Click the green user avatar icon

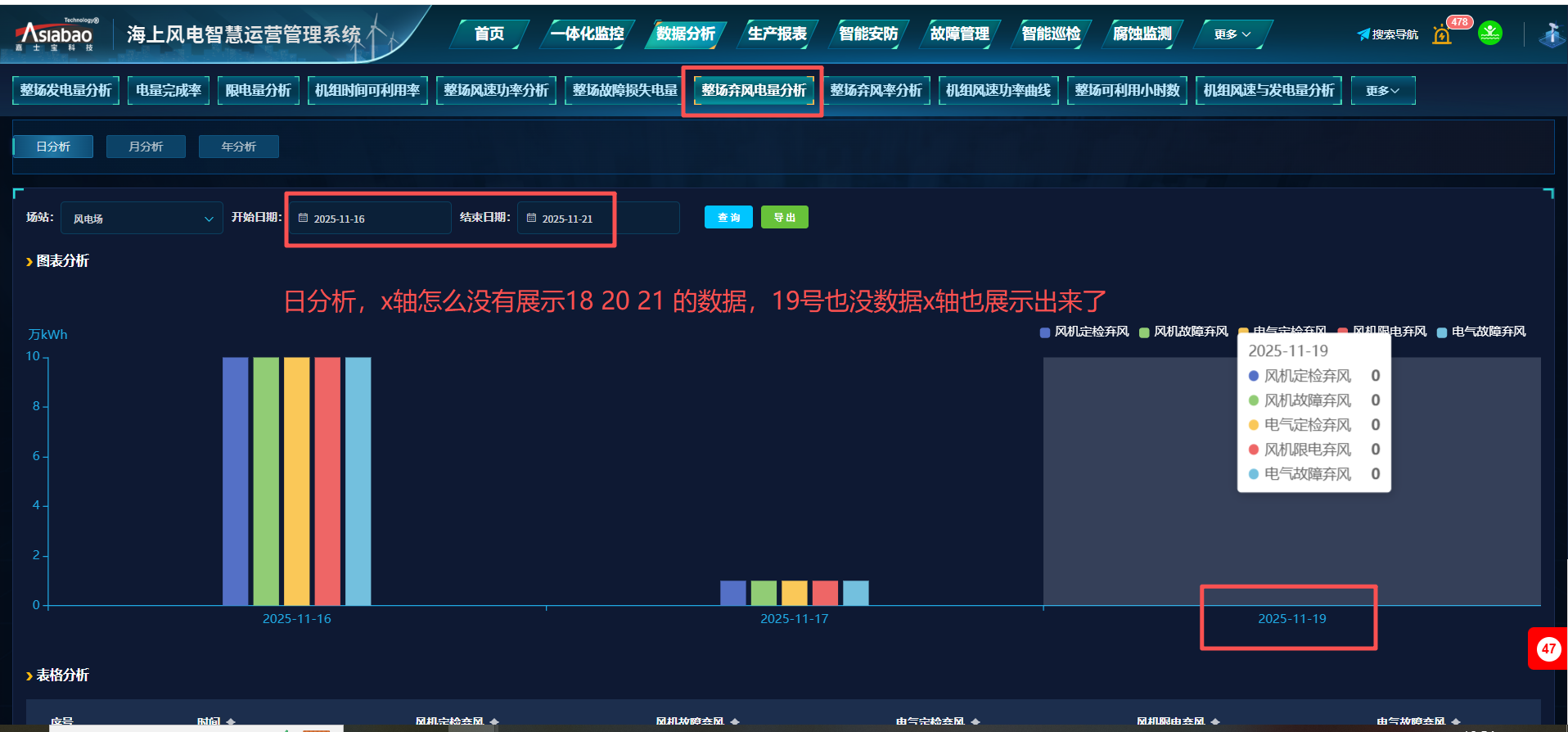point(1489,34)
